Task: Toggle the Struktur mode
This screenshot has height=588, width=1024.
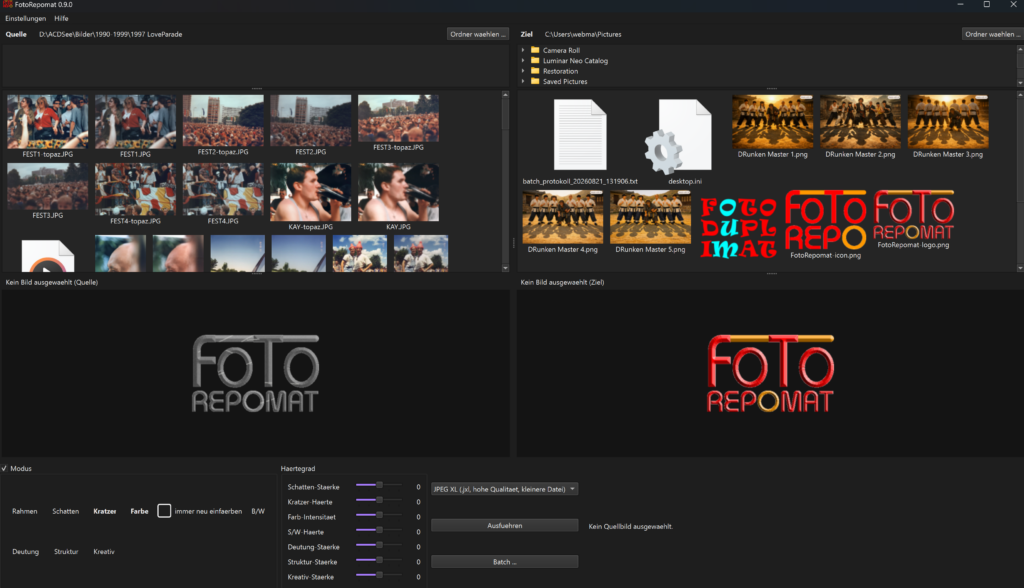Action: [x=66, y=552]
